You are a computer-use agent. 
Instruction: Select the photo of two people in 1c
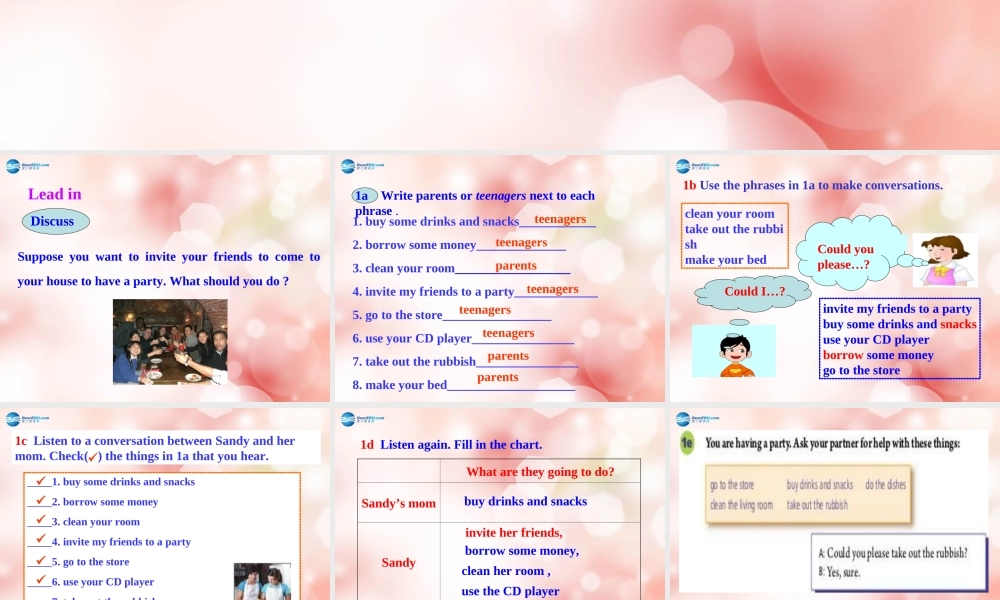pyautogui.click(x=262, y=581)
